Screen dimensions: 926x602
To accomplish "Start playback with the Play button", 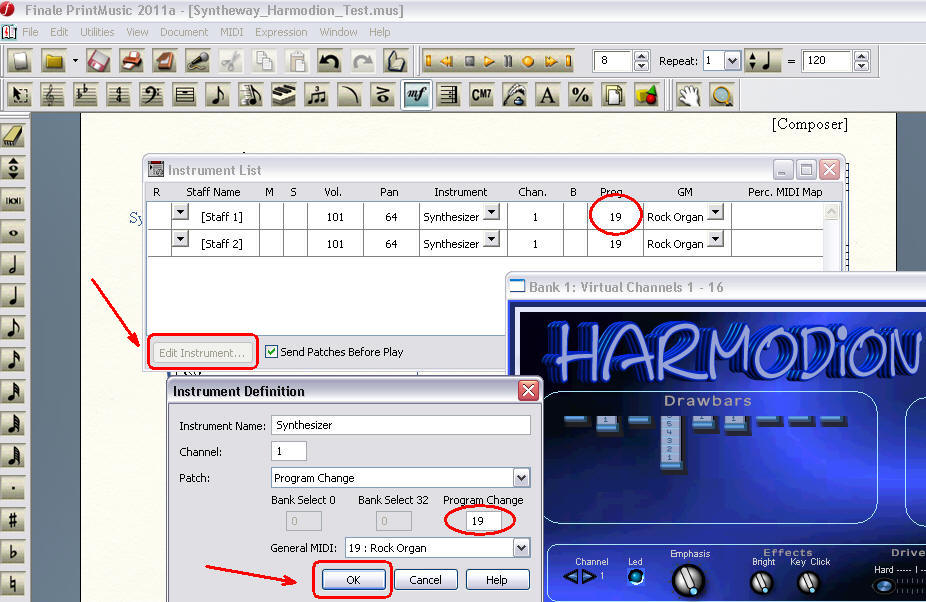I will tap(488, 61).
